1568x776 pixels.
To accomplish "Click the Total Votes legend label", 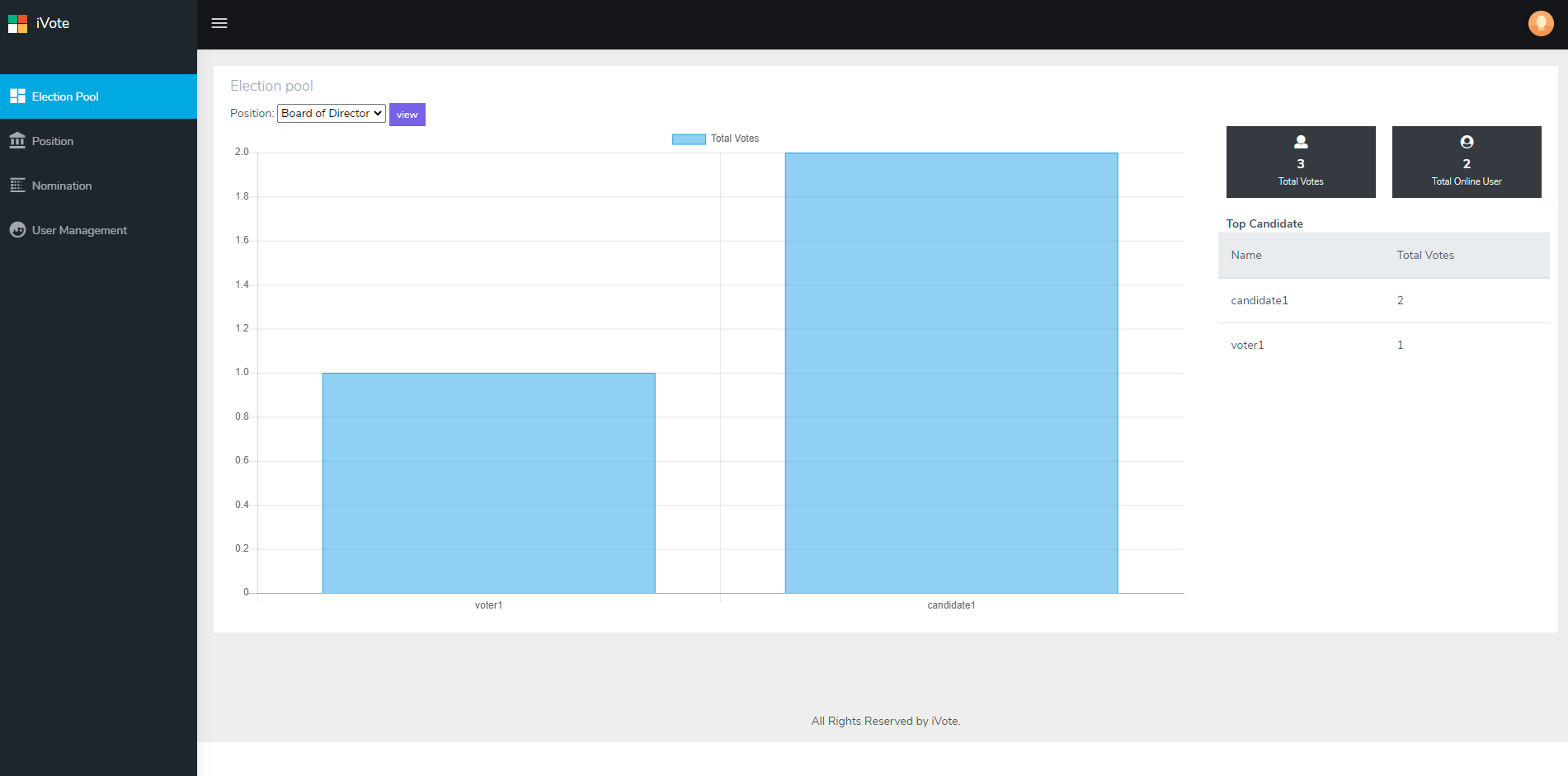I will (x=735, y=139).
